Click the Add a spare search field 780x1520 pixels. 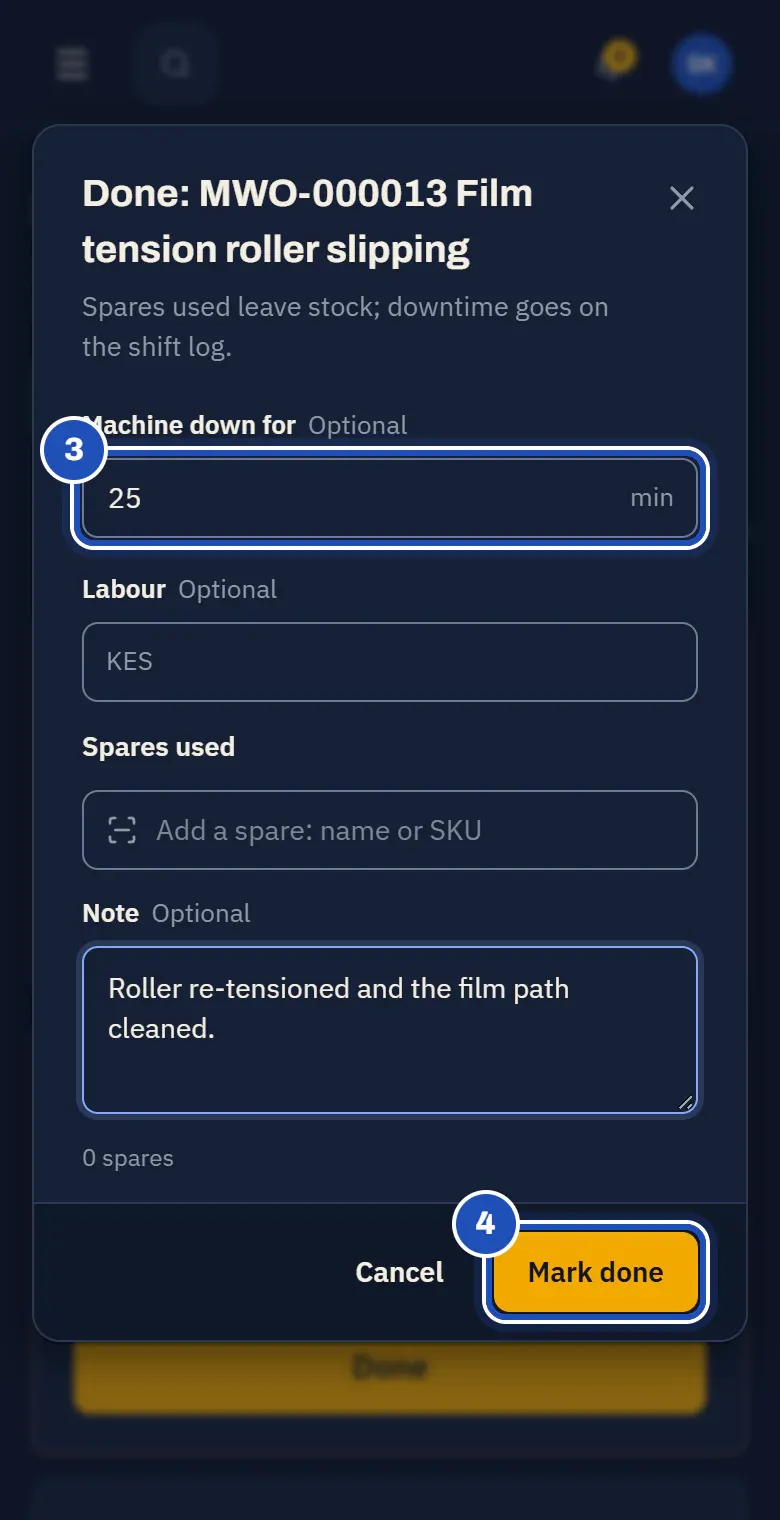(x=390, y=830)
